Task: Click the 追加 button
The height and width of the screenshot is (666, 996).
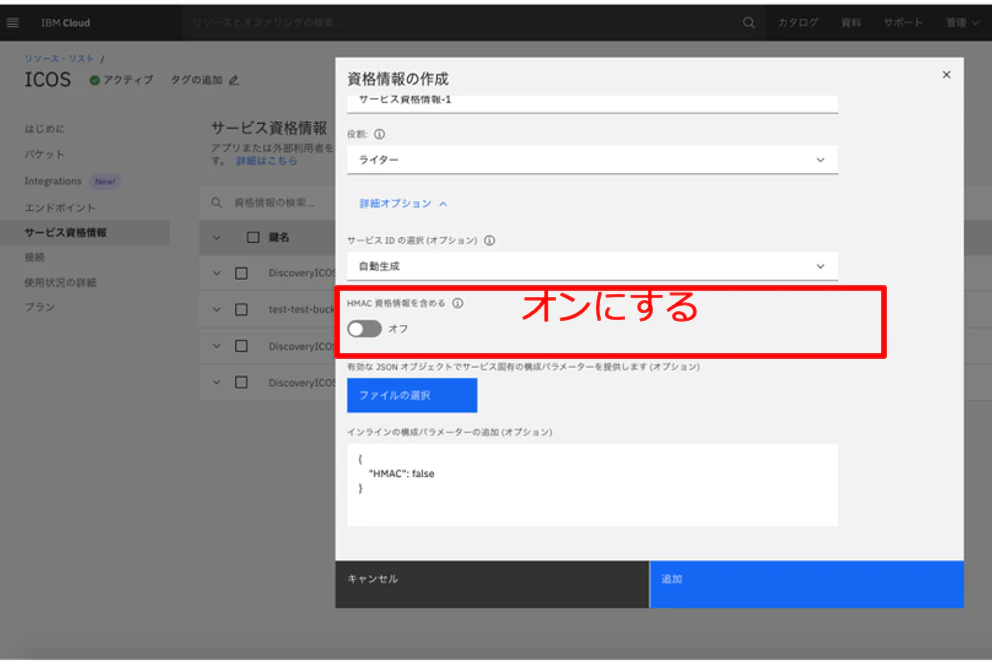Action: click(x=807, y=584)
